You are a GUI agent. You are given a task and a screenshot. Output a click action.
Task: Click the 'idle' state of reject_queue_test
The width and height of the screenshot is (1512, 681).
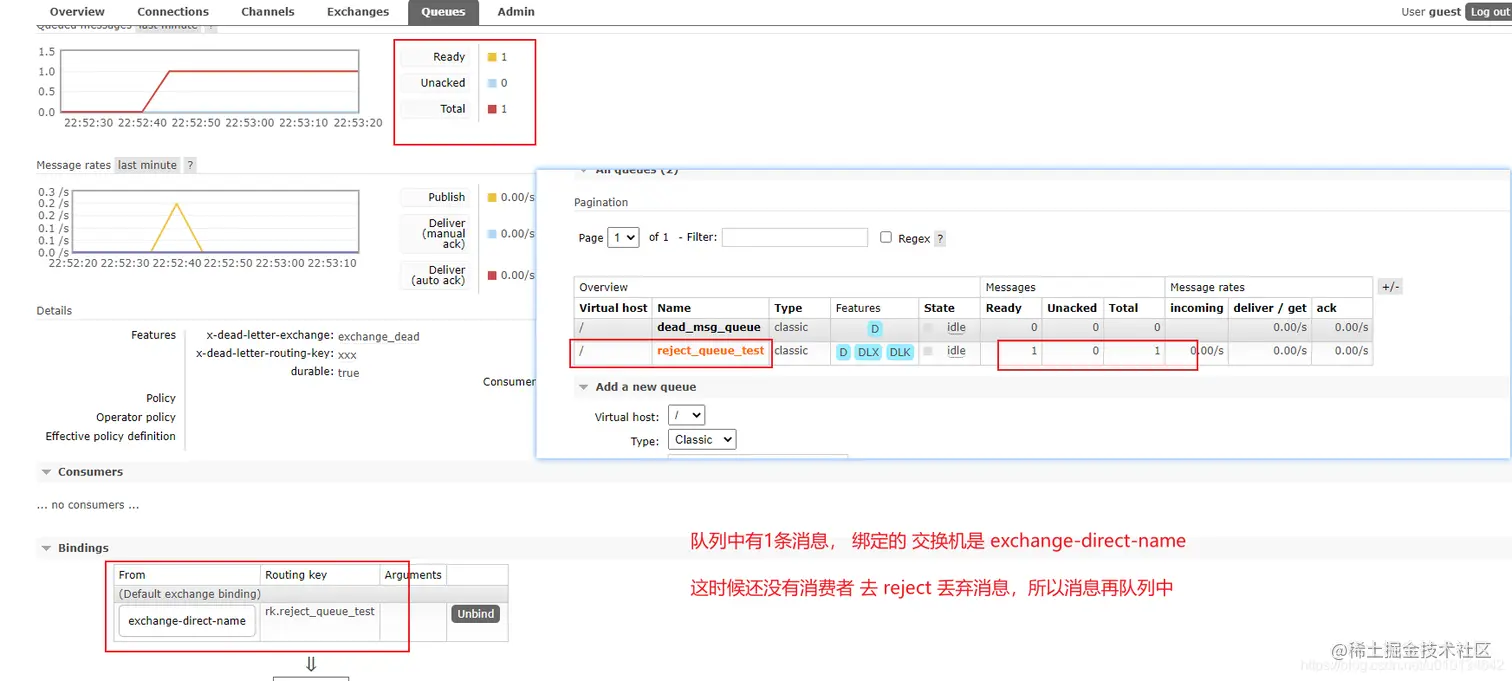point(956,351)
